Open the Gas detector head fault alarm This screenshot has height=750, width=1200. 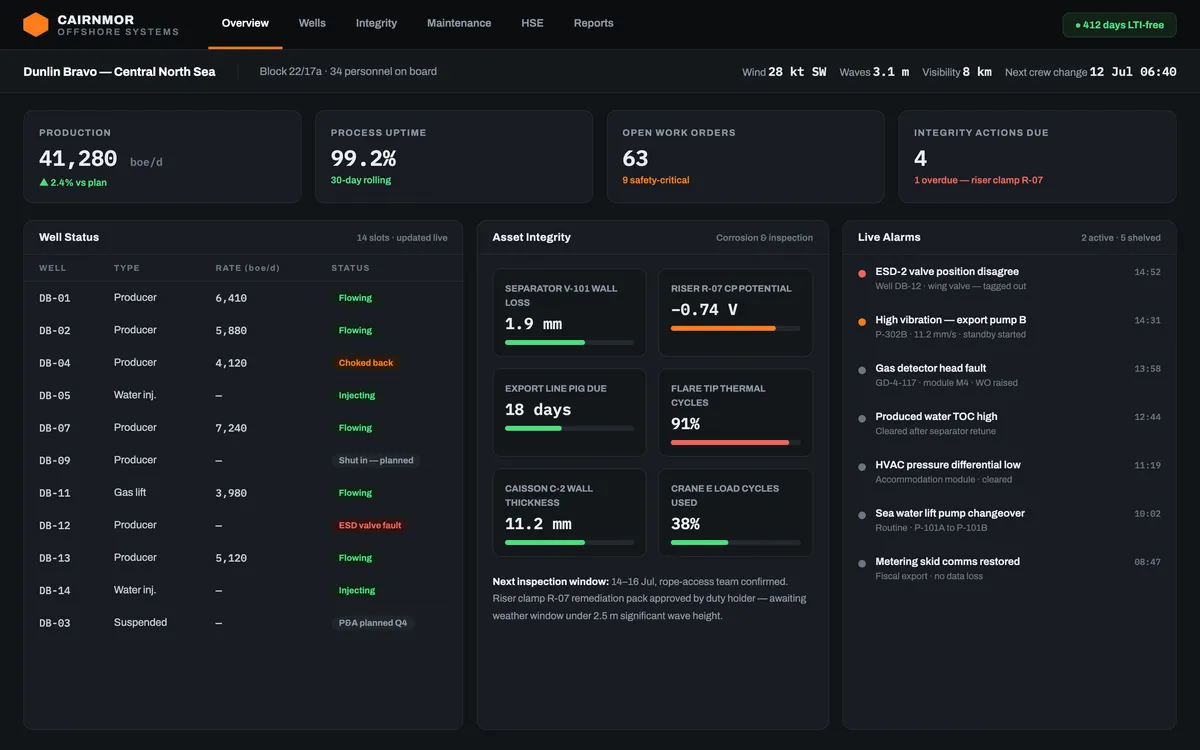point(1009,375)
